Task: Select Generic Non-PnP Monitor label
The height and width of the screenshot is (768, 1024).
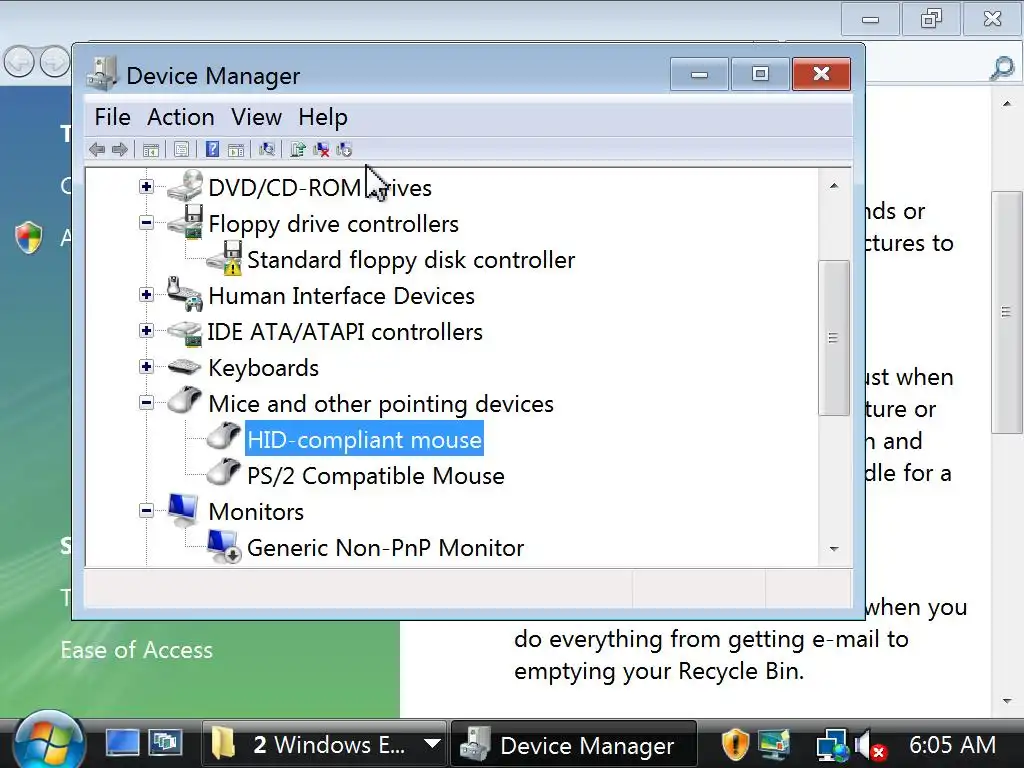Action: point(385,547)
